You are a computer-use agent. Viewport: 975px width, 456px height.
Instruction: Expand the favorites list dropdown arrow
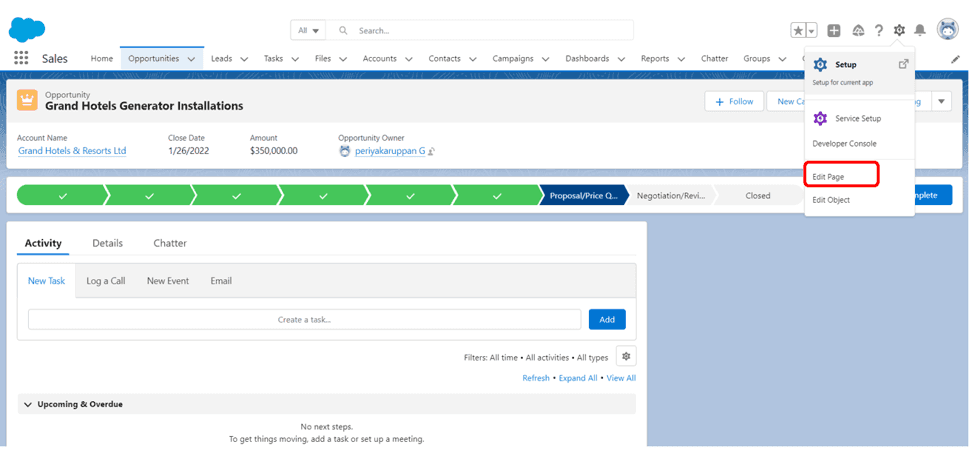pos(811,30)
